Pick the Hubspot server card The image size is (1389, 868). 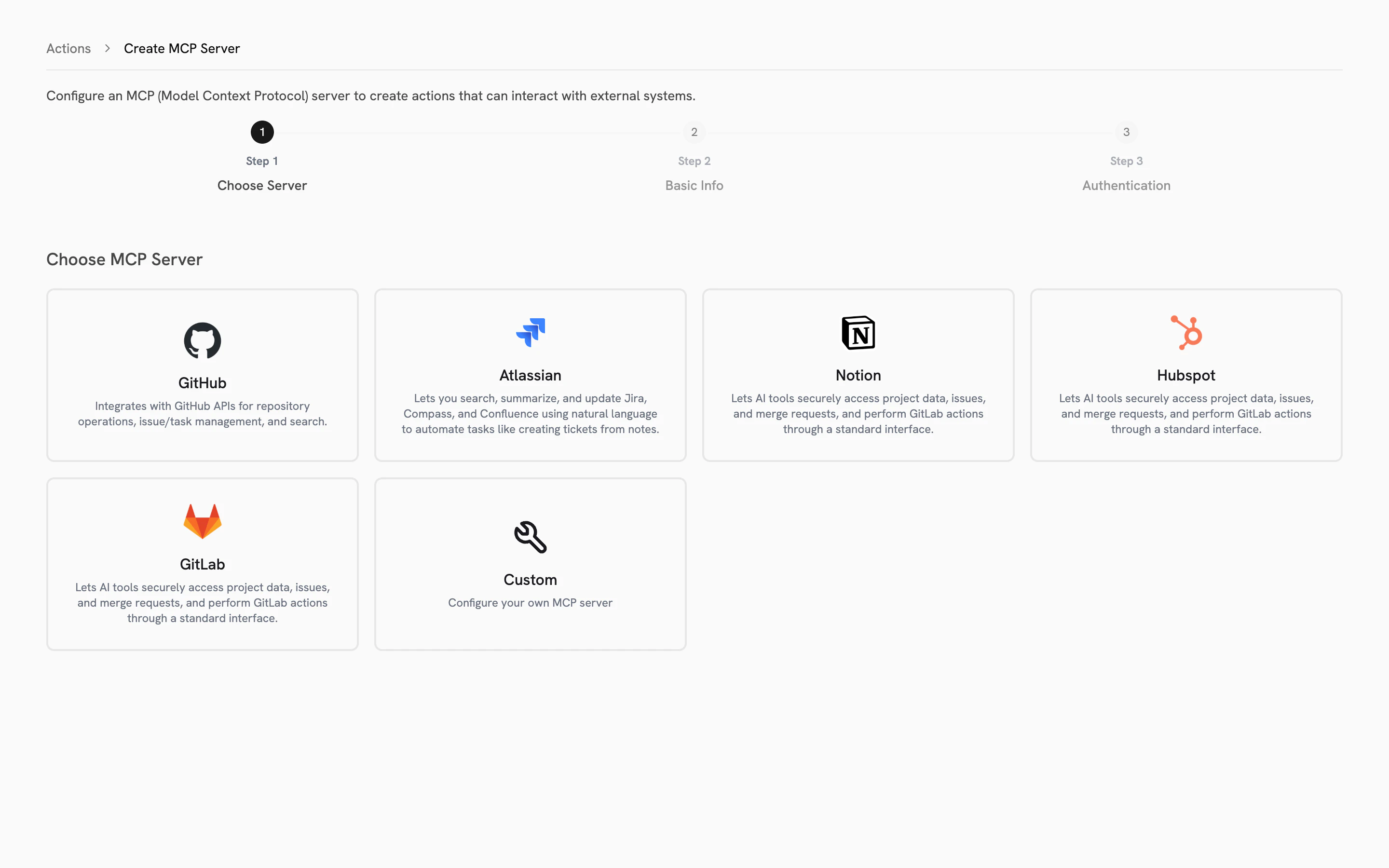1186,375
